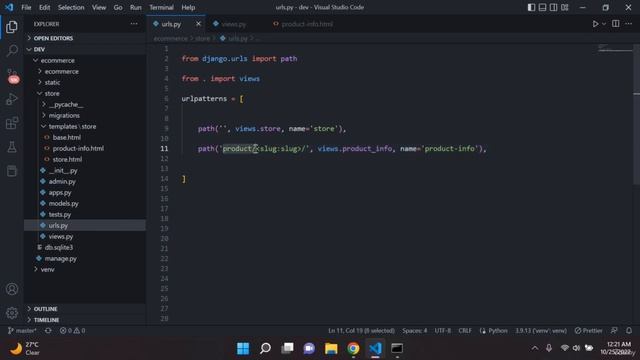The image size is (640, 360).
Task: Open the Extensions view
Action: coord(12,123)
